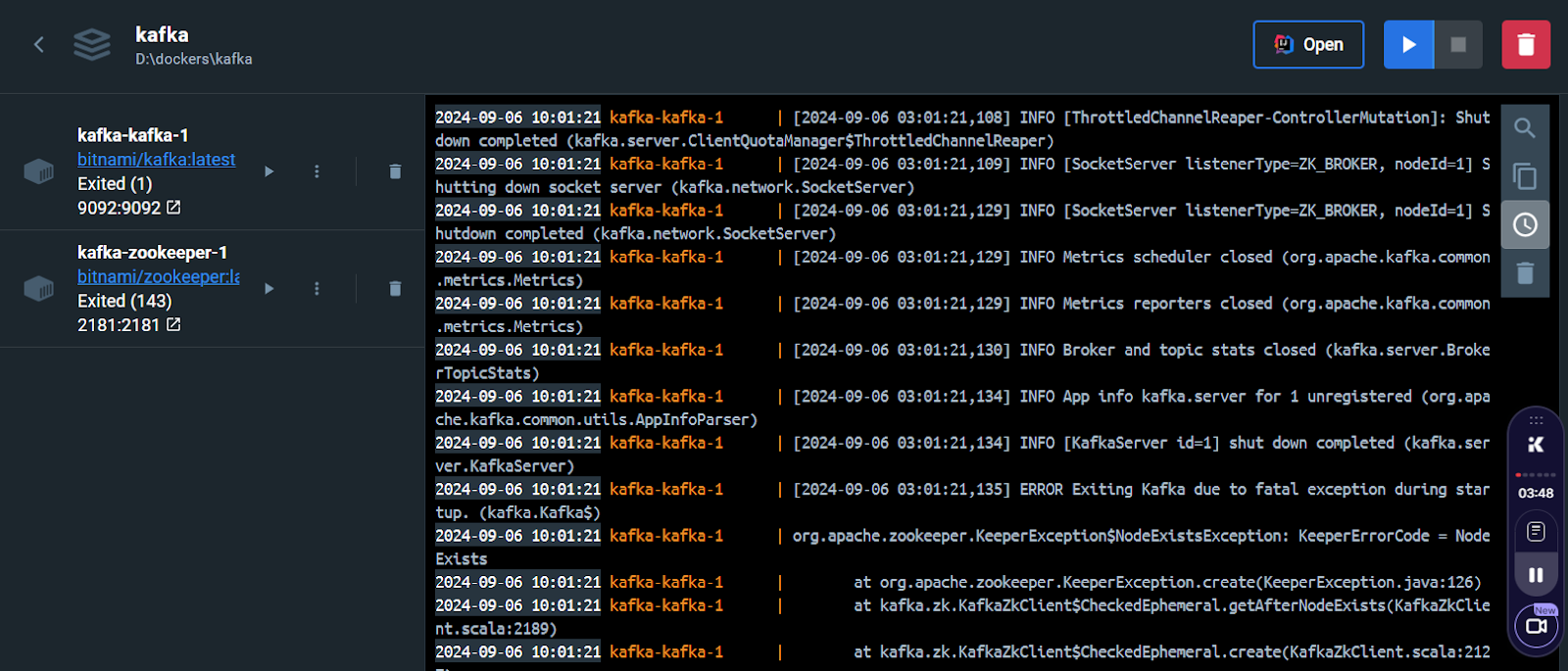Click the ERROR Exiting Kafka log line
1568x671 pixels.
(962, 501)
